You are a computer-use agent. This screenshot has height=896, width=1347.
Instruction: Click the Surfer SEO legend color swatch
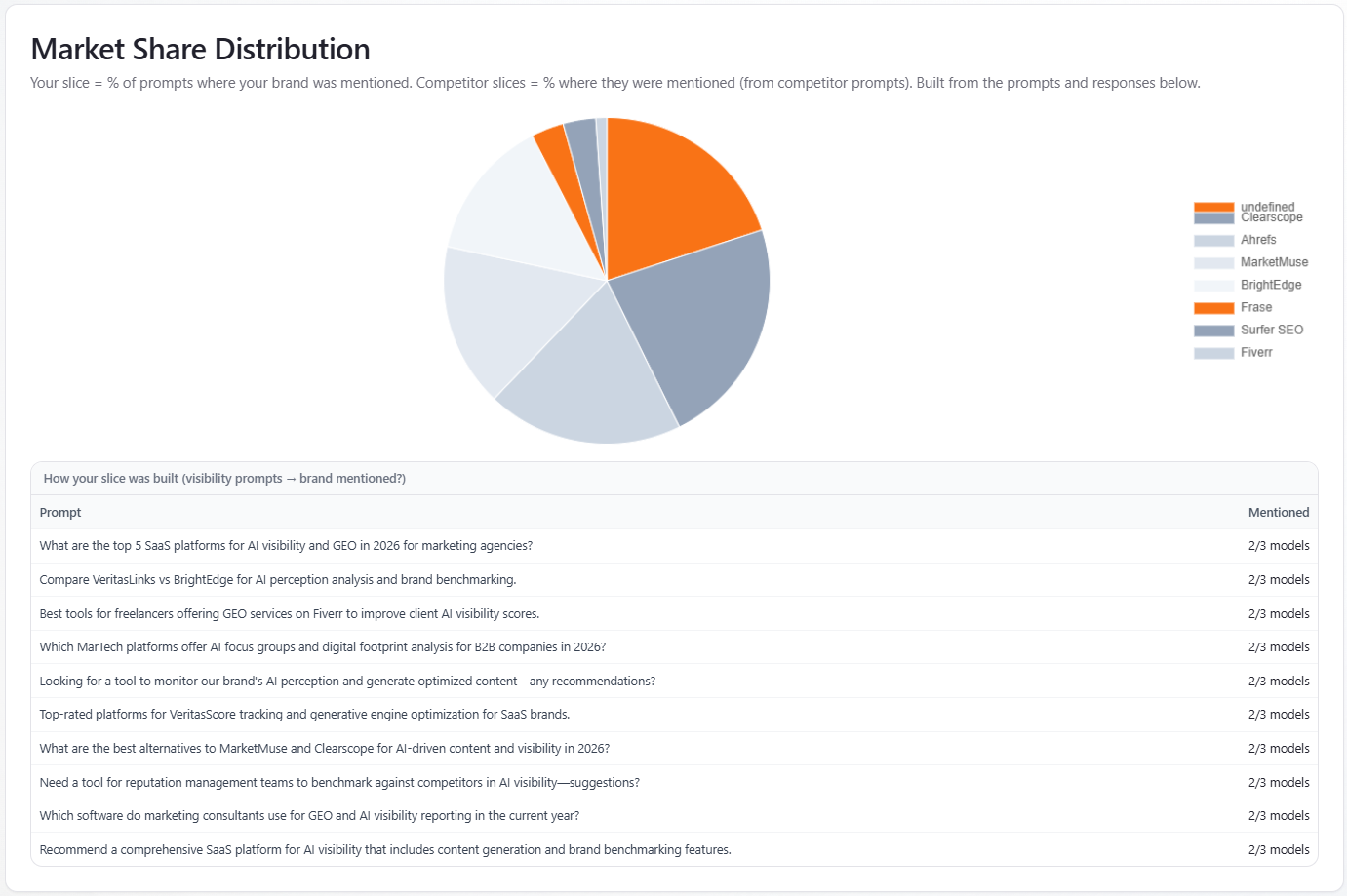(1213, 331)
